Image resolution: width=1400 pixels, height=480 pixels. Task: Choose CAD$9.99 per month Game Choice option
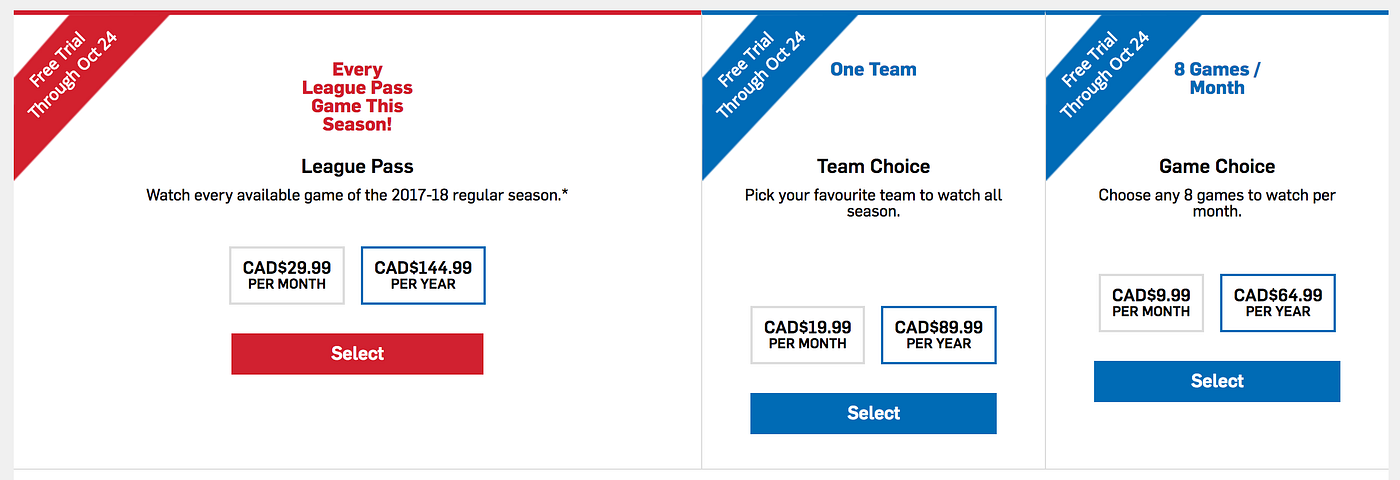click(x=1151, y=303)
